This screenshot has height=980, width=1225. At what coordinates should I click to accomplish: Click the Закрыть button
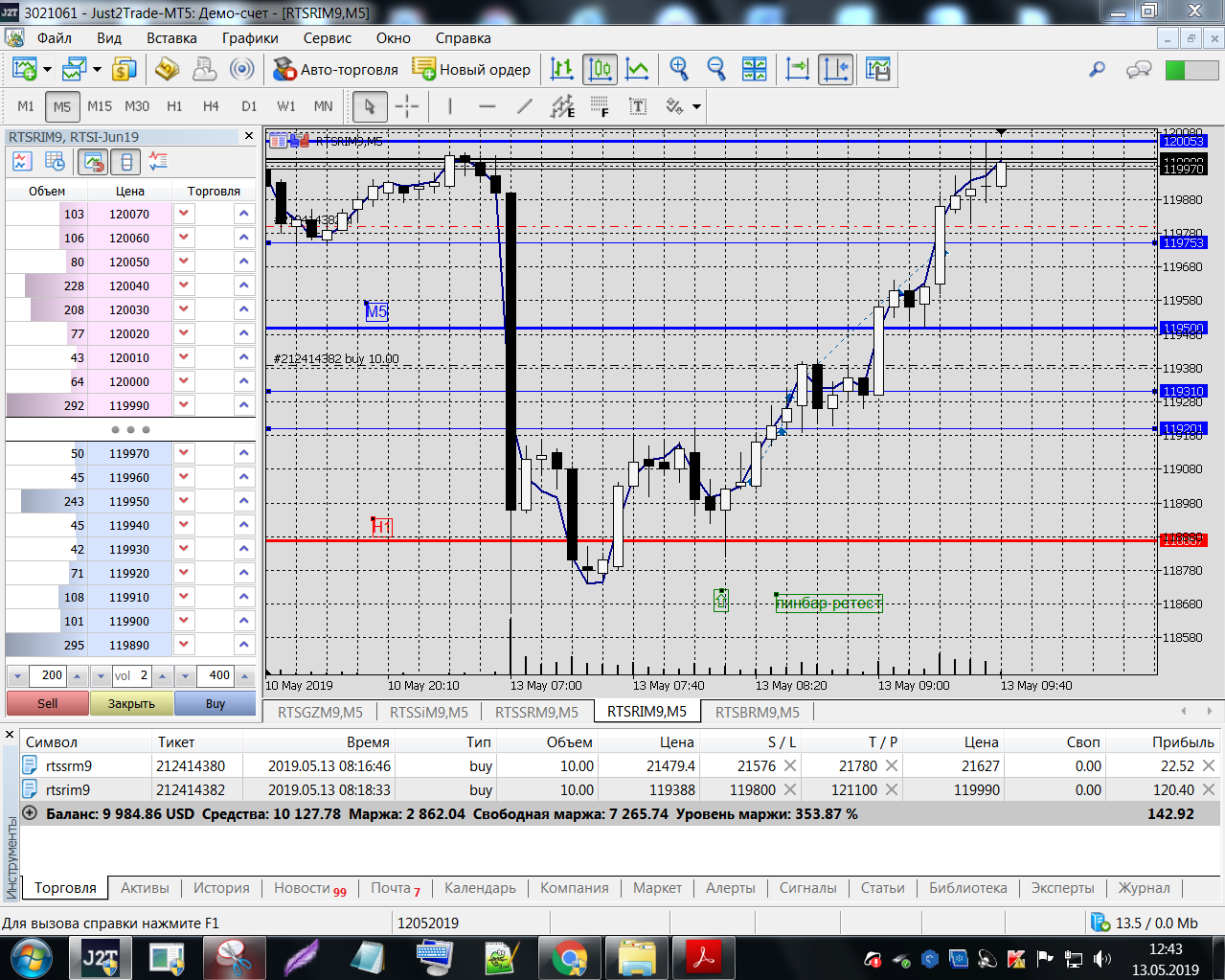click(131, 703)
